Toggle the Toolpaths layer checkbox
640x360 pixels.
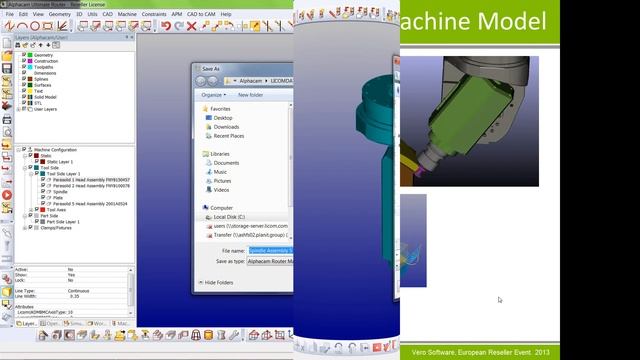point(24,67)
